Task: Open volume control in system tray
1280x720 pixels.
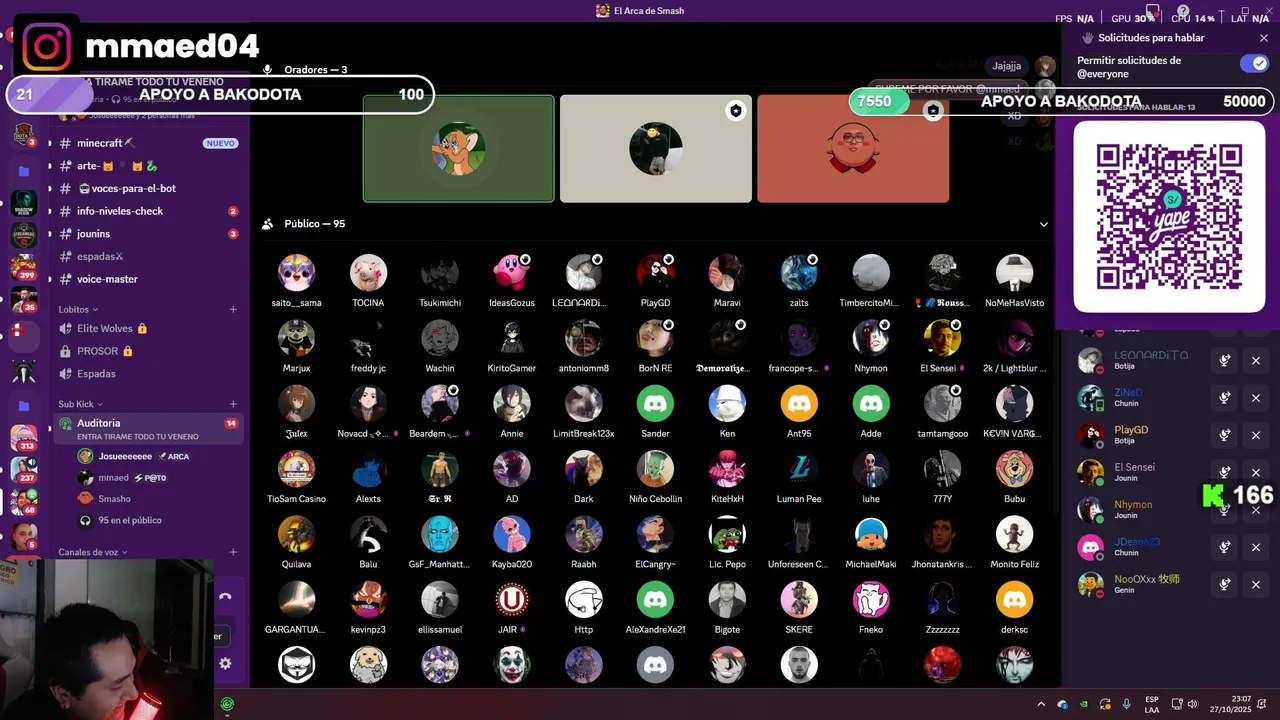Action: pos(1192,704)
